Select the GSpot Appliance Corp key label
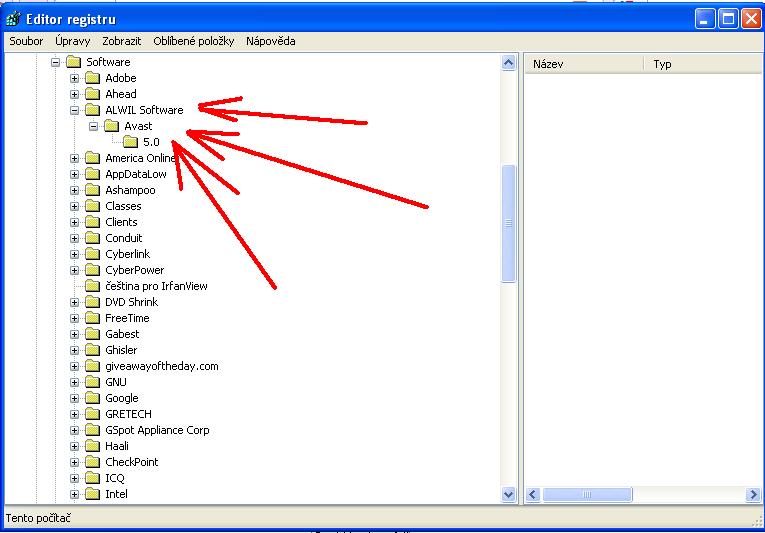The height and width of the screenshot is (533, 765). (x=157, y=430)
